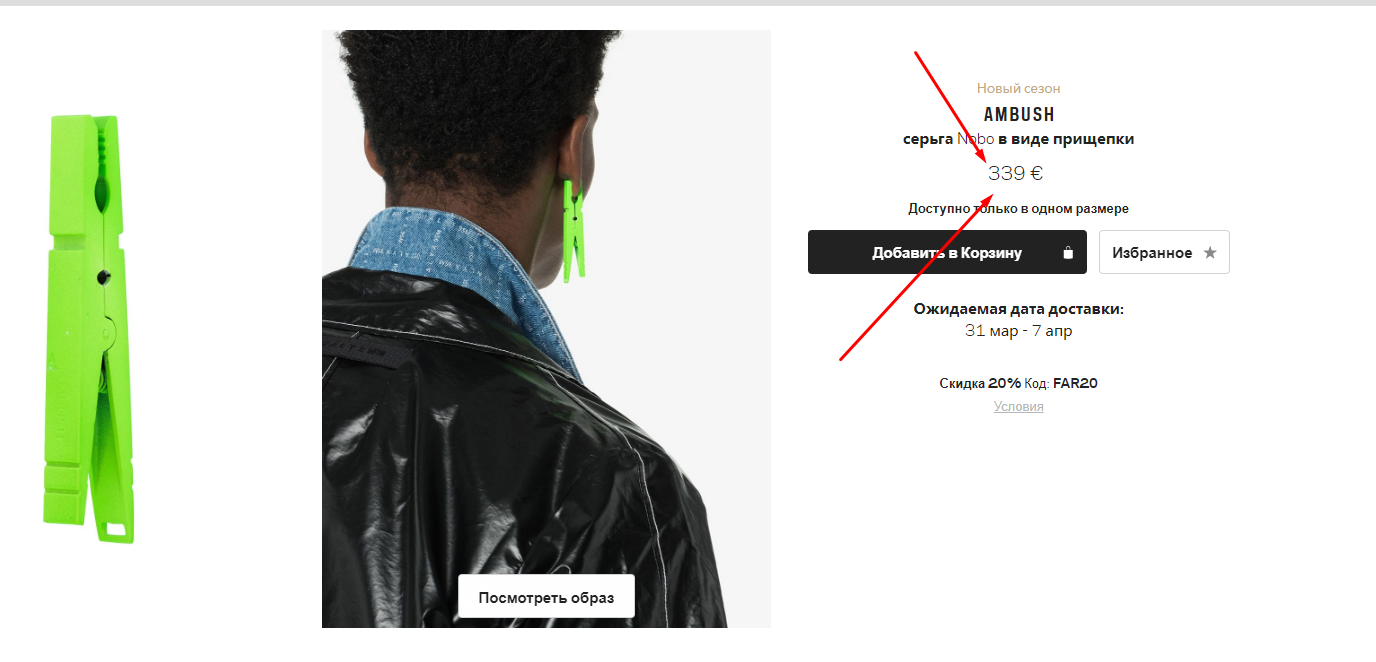Save product to Избранное
Viewport: 1376px width, 662px height.
1164,252
